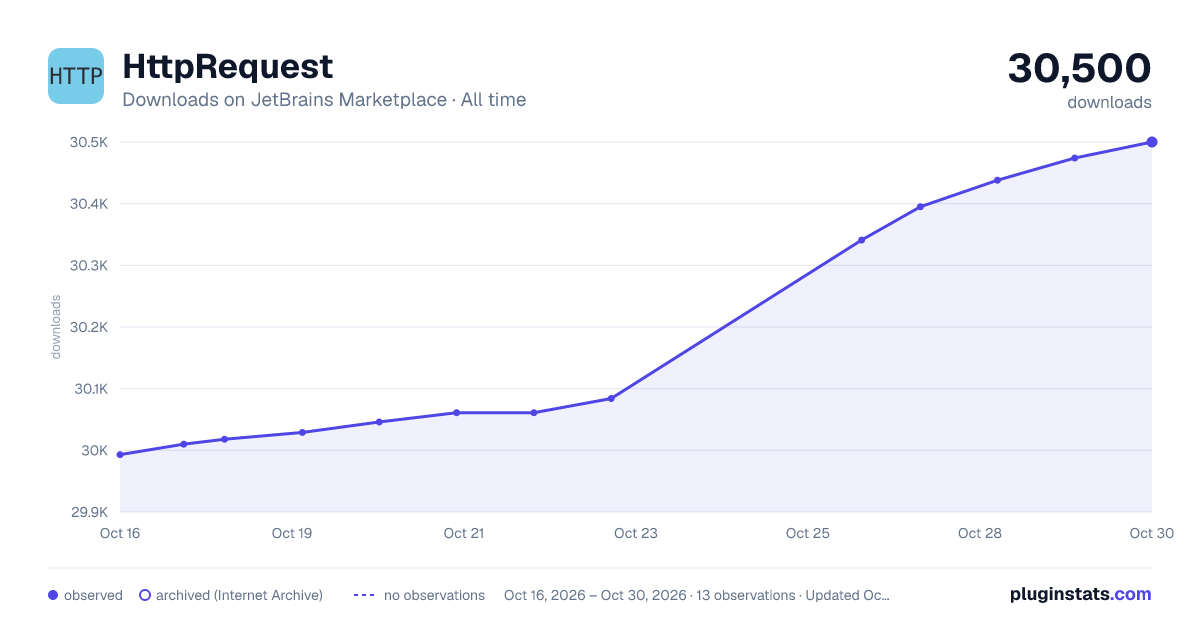Click the 30.1K y-axis label
Image resolution: width=1200 pixels, height=630 pixels.
click(89, 389)
